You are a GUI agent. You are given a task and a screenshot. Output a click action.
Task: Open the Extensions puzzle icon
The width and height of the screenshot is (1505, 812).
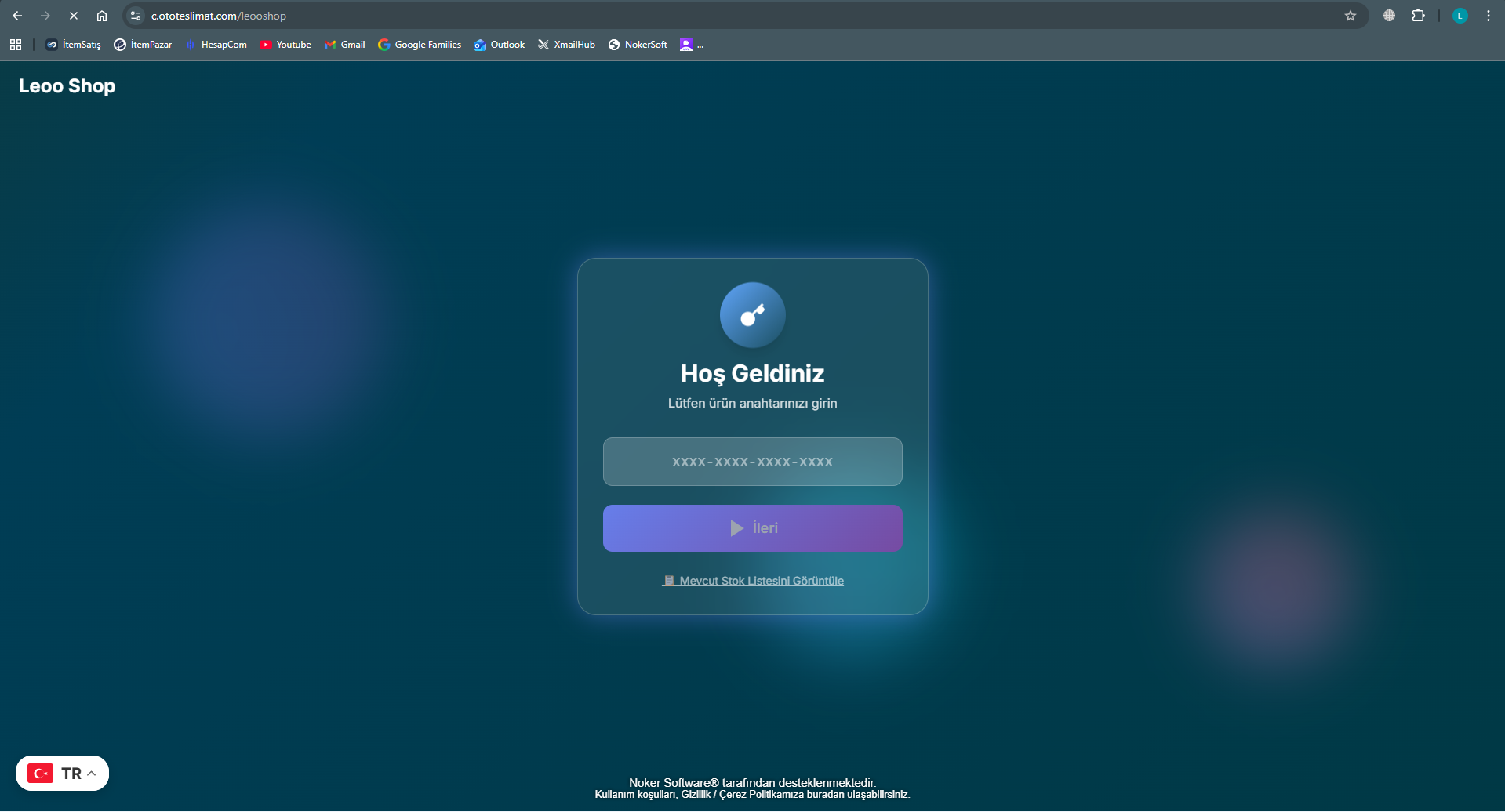click(1418, 16)
